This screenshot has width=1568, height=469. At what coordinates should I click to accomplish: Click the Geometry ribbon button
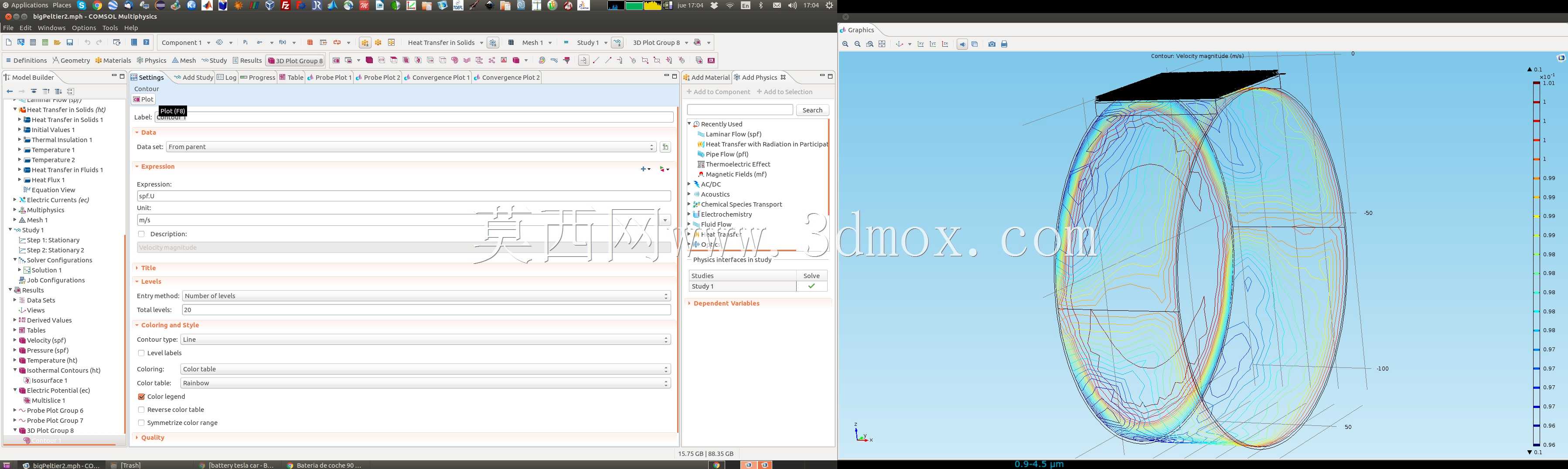(x=71, y=61)
